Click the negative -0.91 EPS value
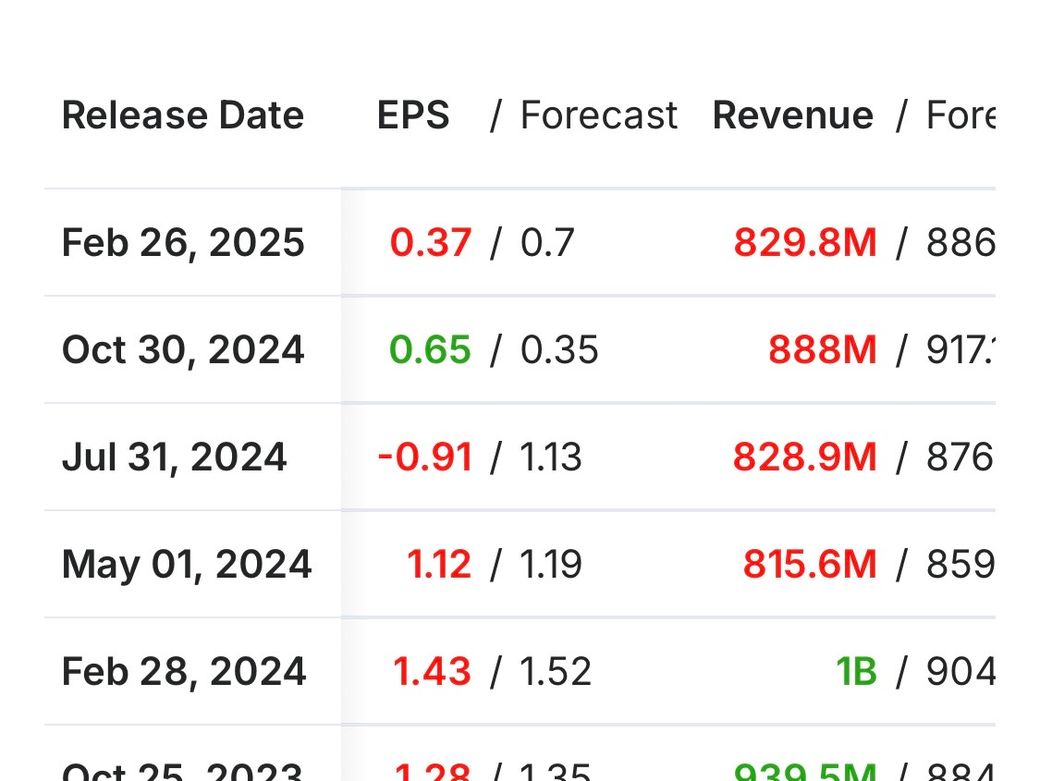 pos(424,457)
